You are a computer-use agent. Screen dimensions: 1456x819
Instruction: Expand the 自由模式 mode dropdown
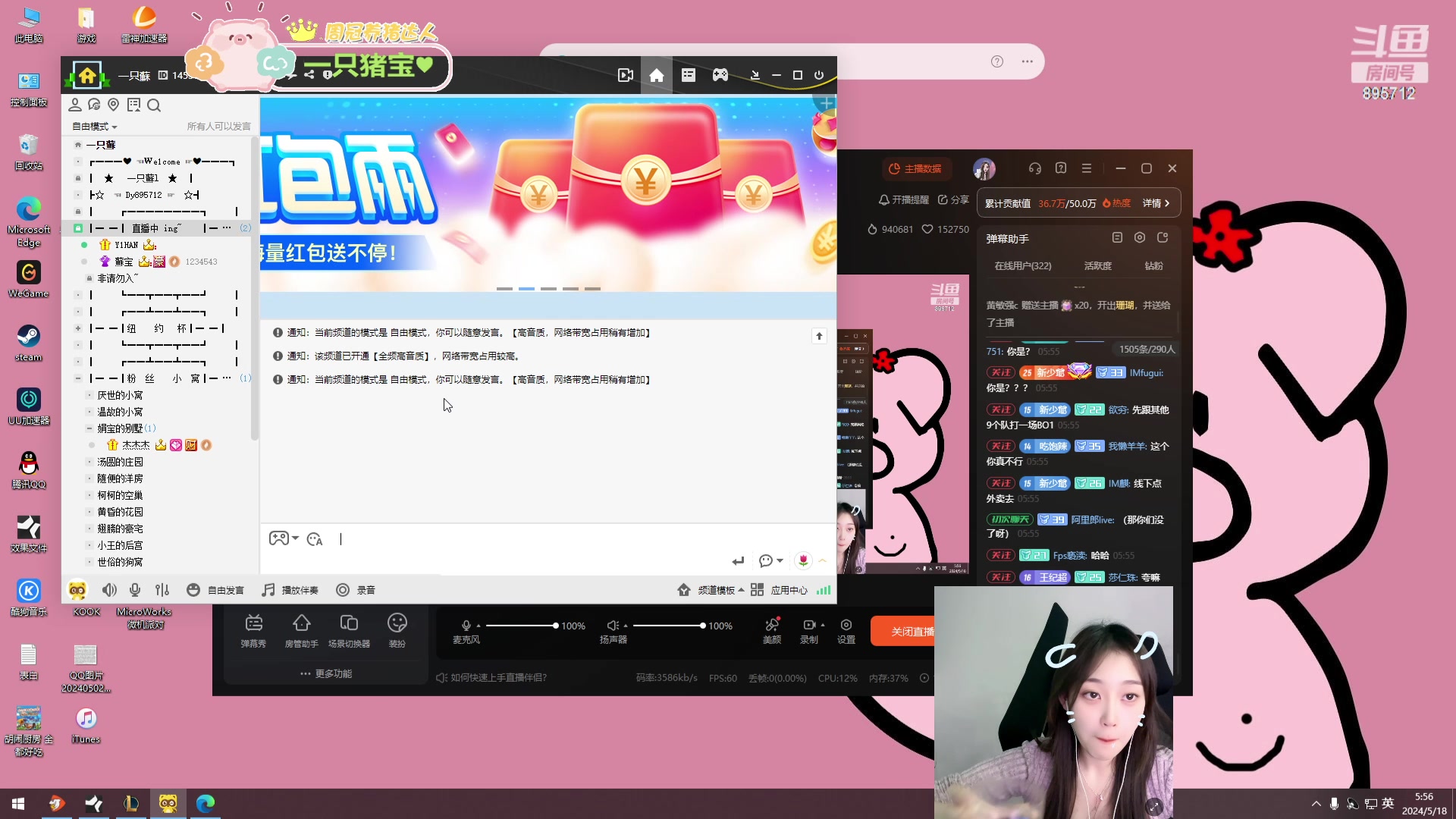(95, 127)
